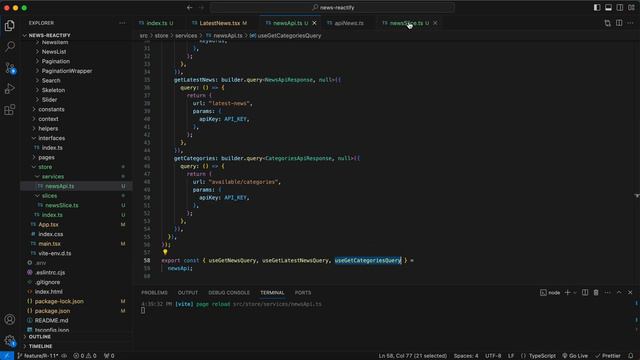
Task: Split the terminal
Action: click(585, 293)
